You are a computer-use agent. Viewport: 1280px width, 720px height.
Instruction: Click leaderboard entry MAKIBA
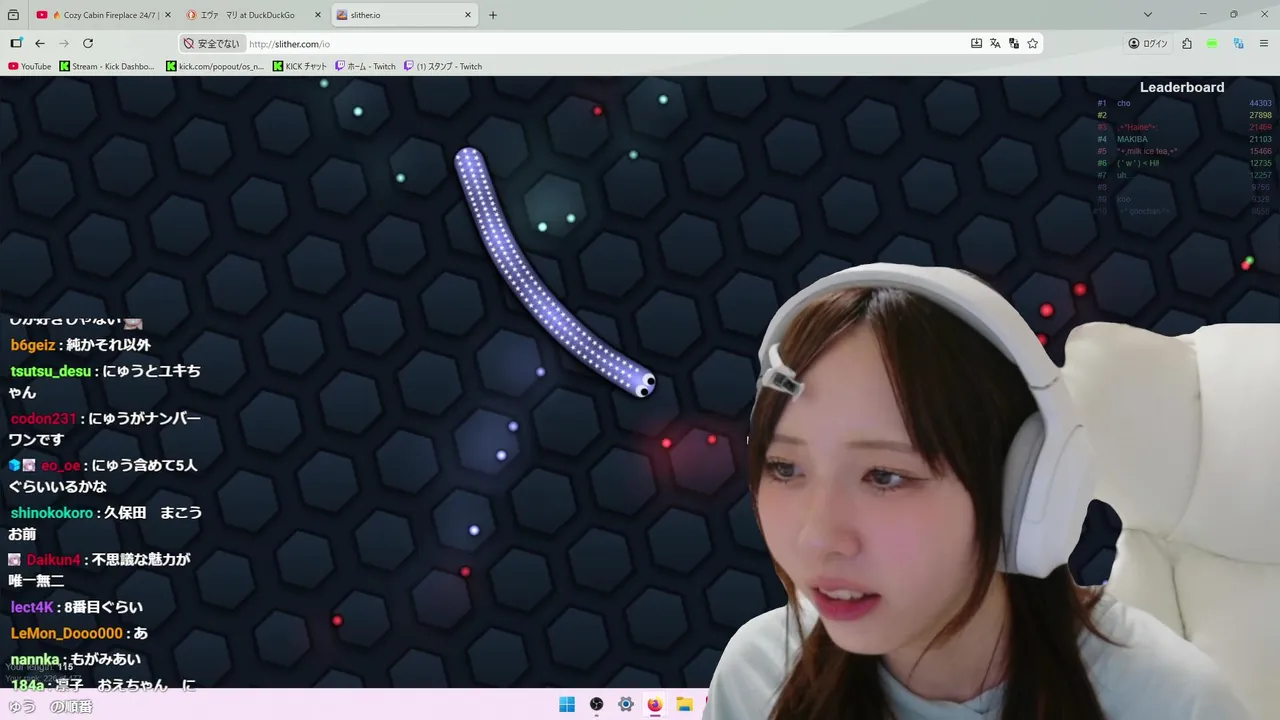pos(1132,139)
